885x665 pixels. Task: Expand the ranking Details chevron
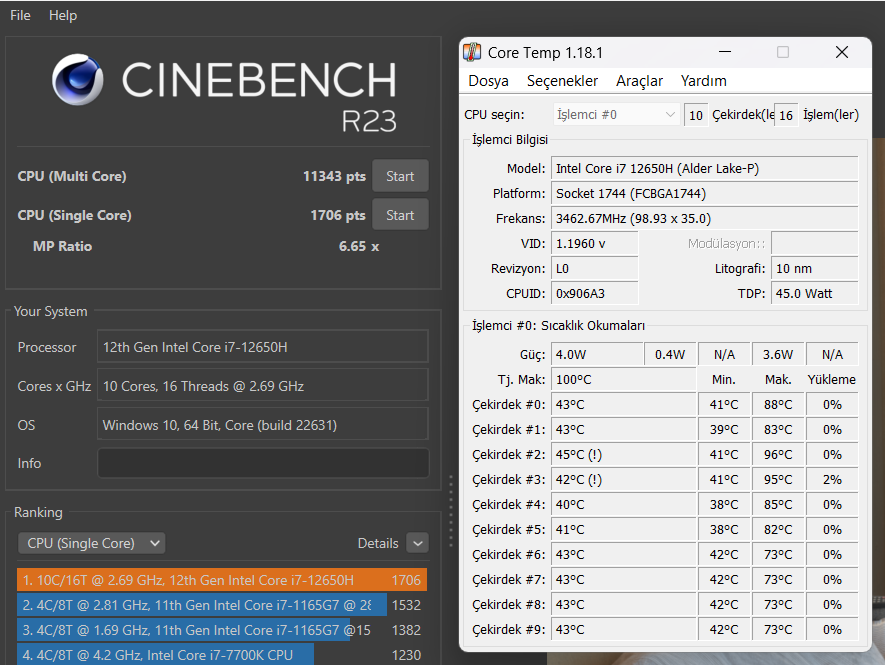click(417, 543)
